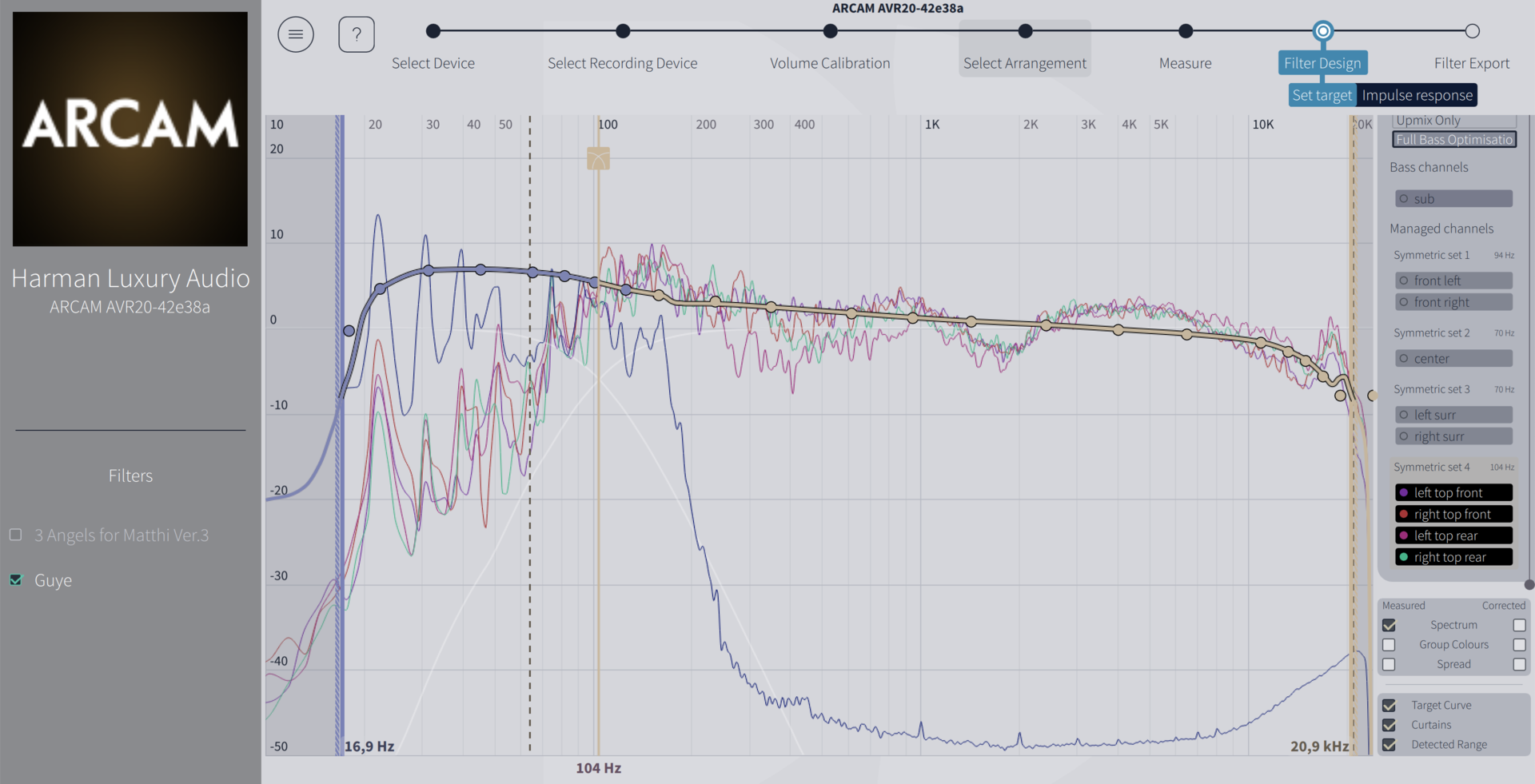Click the Filter Export step circle
1535x784 pixels.
[x=1472, y=31]
